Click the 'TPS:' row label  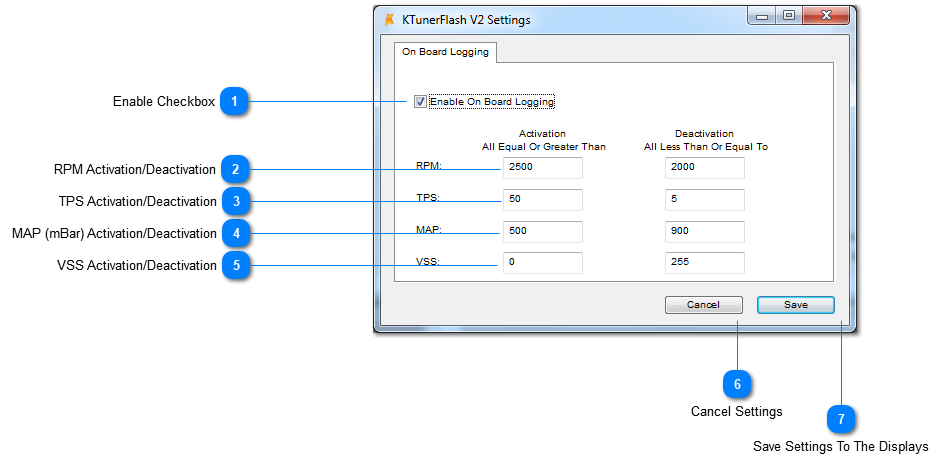pyautogui.click(x=427, y=197)
